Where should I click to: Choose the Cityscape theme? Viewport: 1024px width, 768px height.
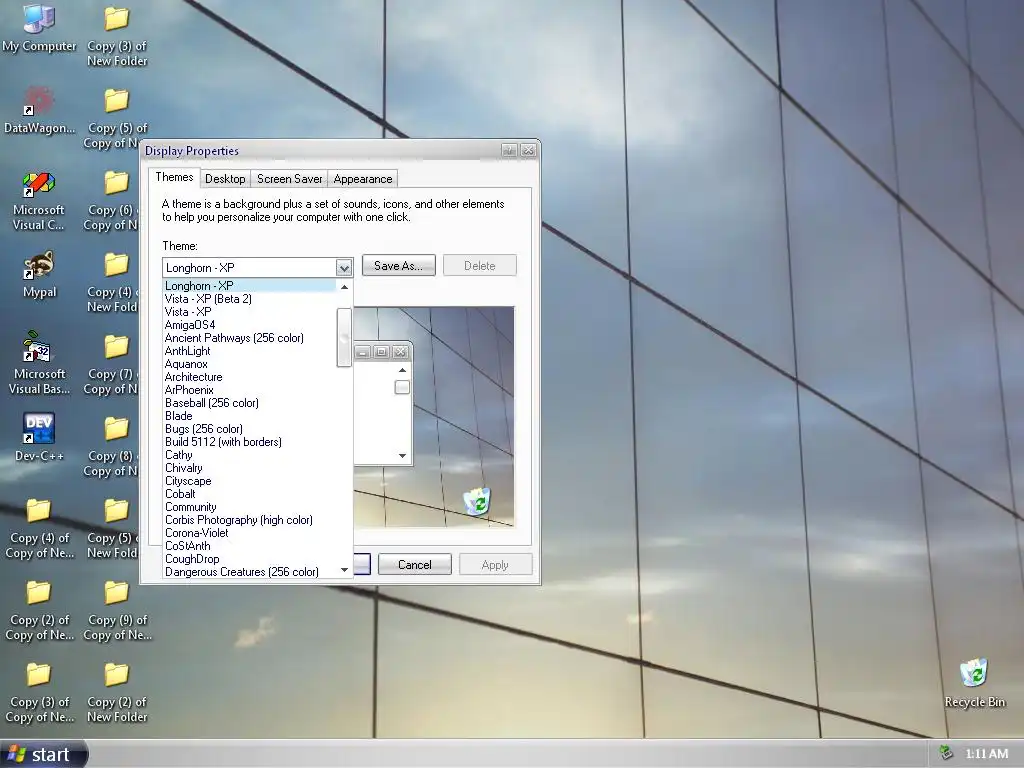[249, 481]
